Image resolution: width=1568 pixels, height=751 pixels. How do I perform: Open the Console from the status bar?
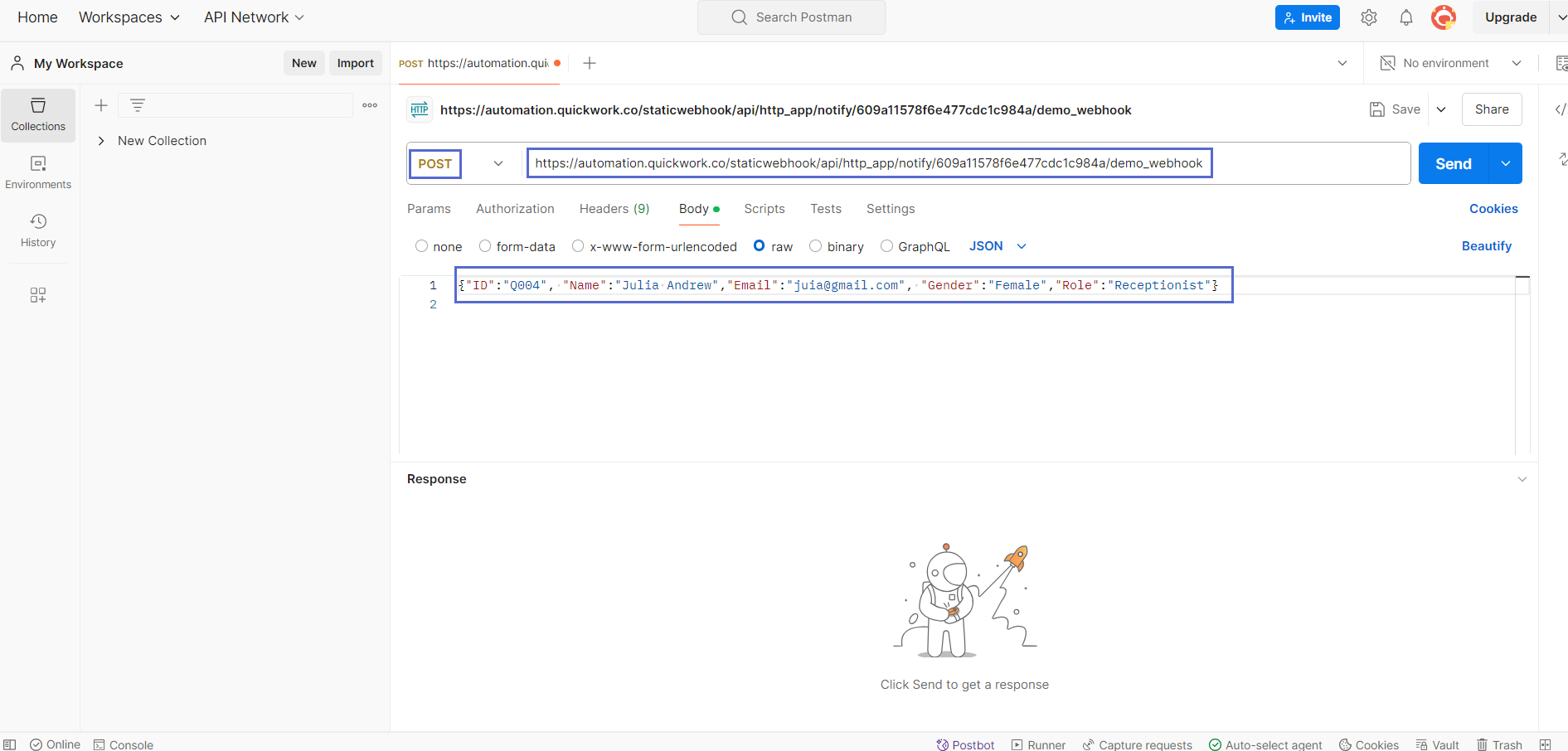coord(124,744)
